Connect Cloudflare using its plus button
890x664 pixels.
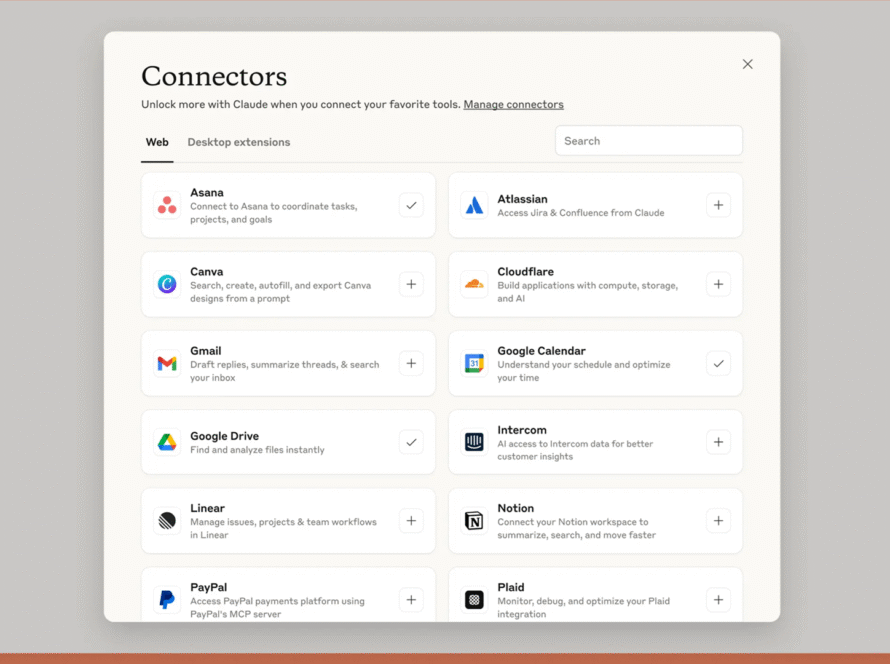718,284
